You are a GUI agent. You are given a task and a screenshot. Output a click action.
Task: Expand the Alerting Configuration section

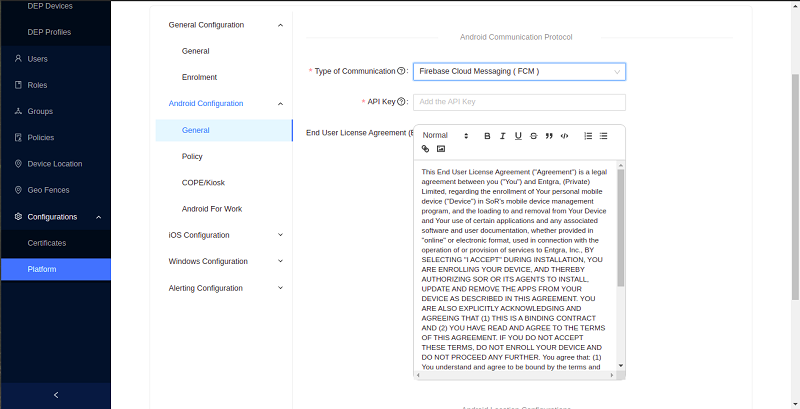click(224, 288)
